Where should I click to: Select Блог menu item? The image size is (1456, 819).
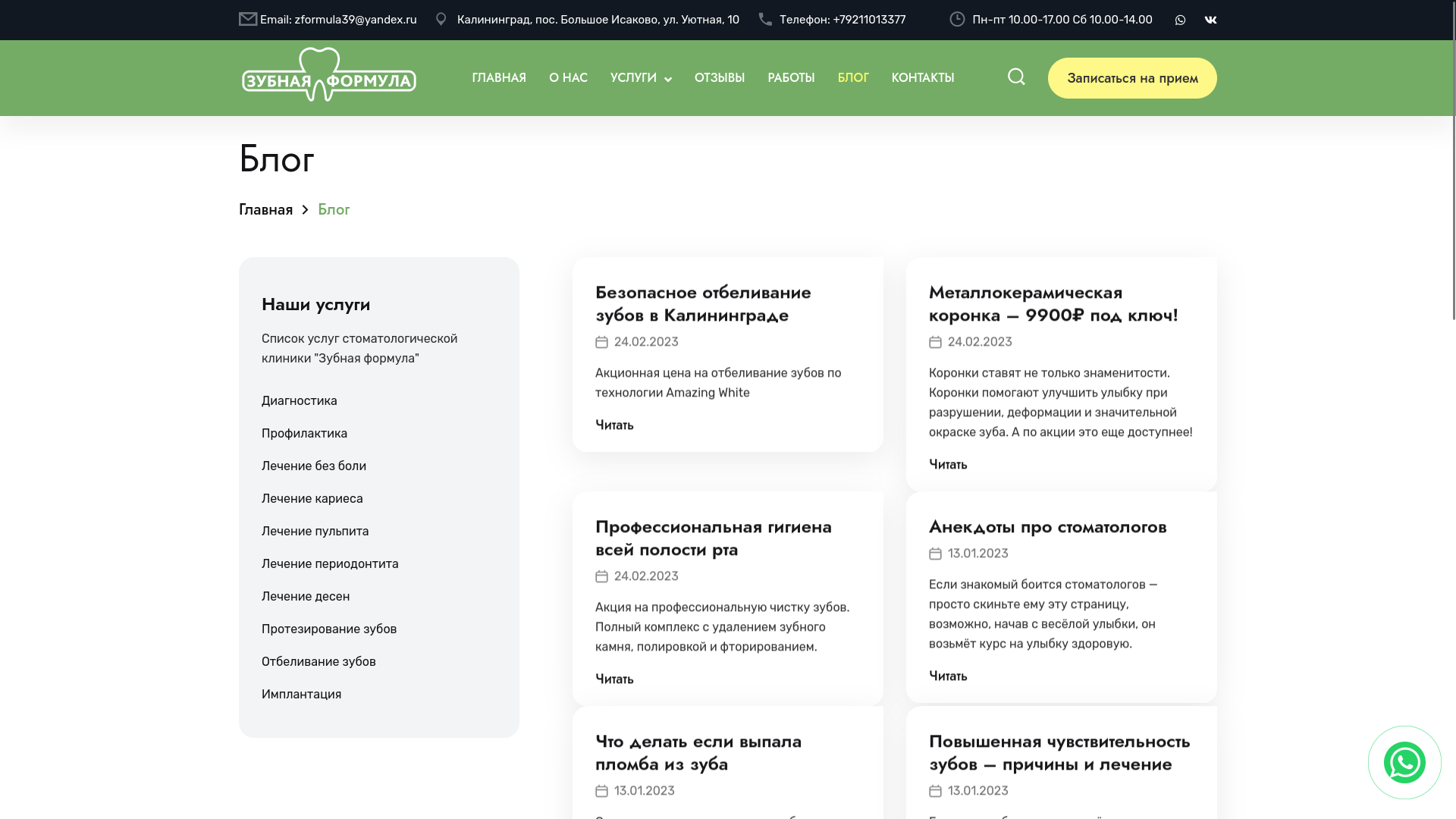coord(853,78)
